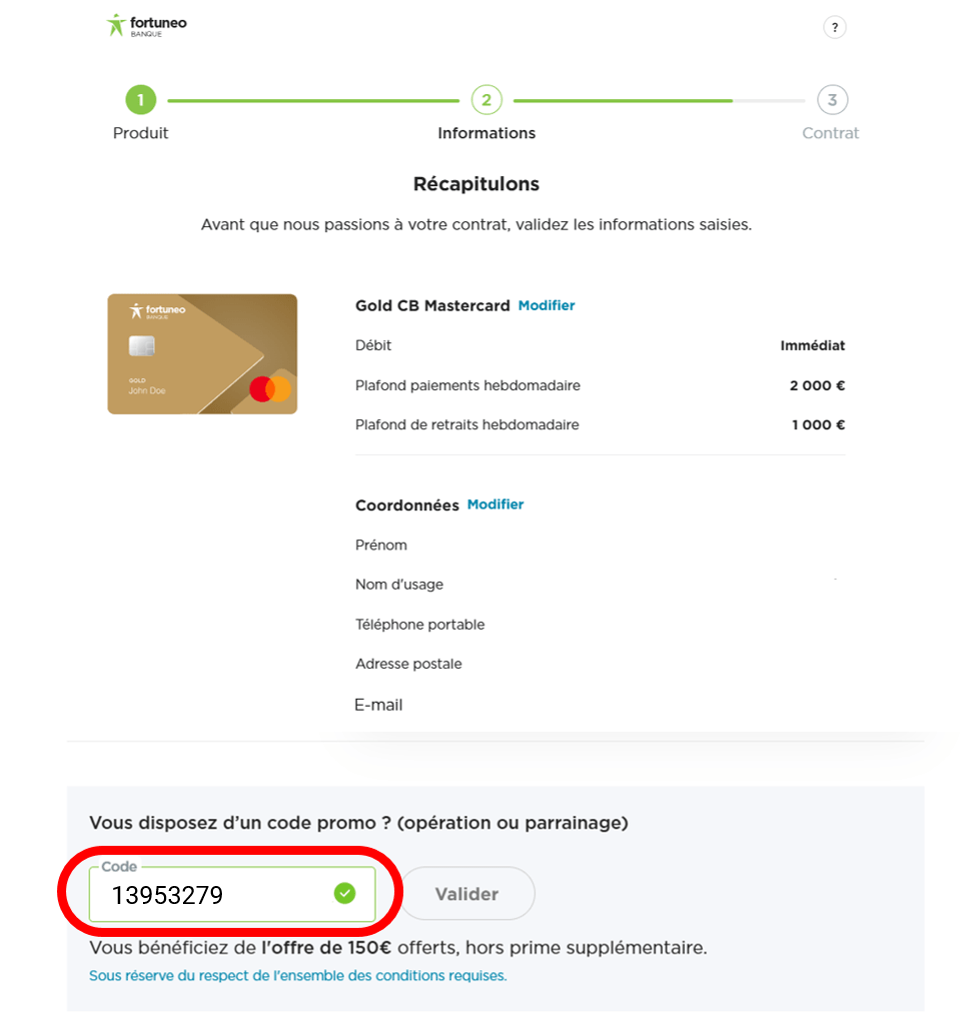962x1036 pixels.
Task: Click the fortuneo BANQUE logo
Action: (146, 25)
